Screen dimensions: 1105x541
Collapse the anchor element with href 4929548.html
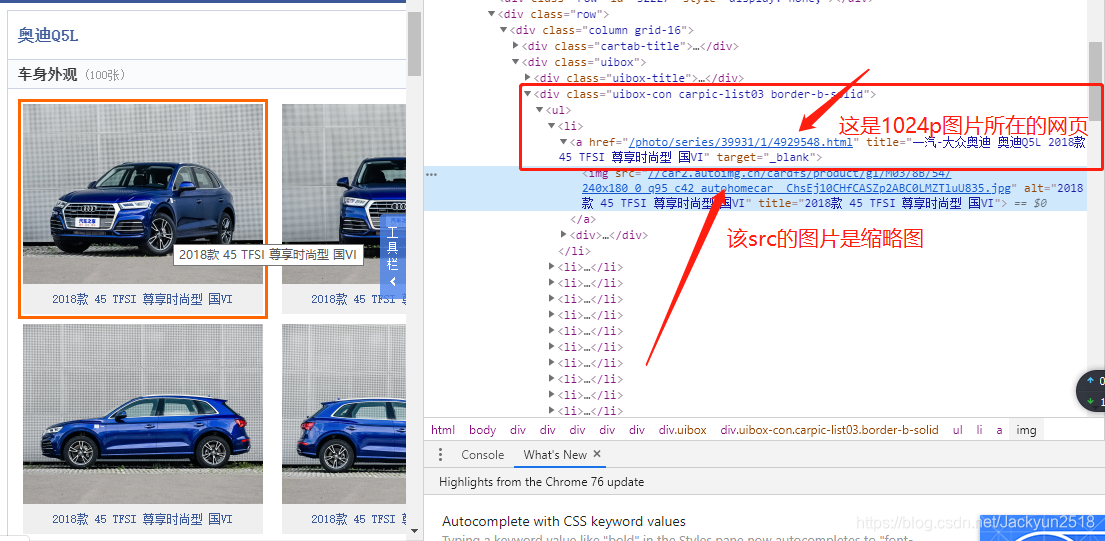point(564,142)
